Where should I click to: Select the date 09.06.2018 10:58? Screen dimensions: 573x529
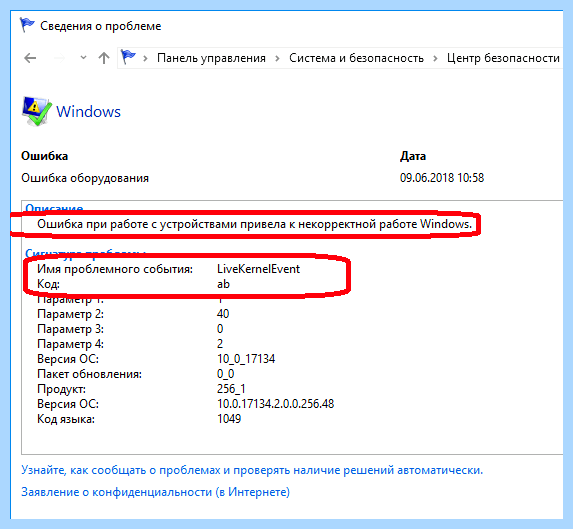[x=442, y=178]
